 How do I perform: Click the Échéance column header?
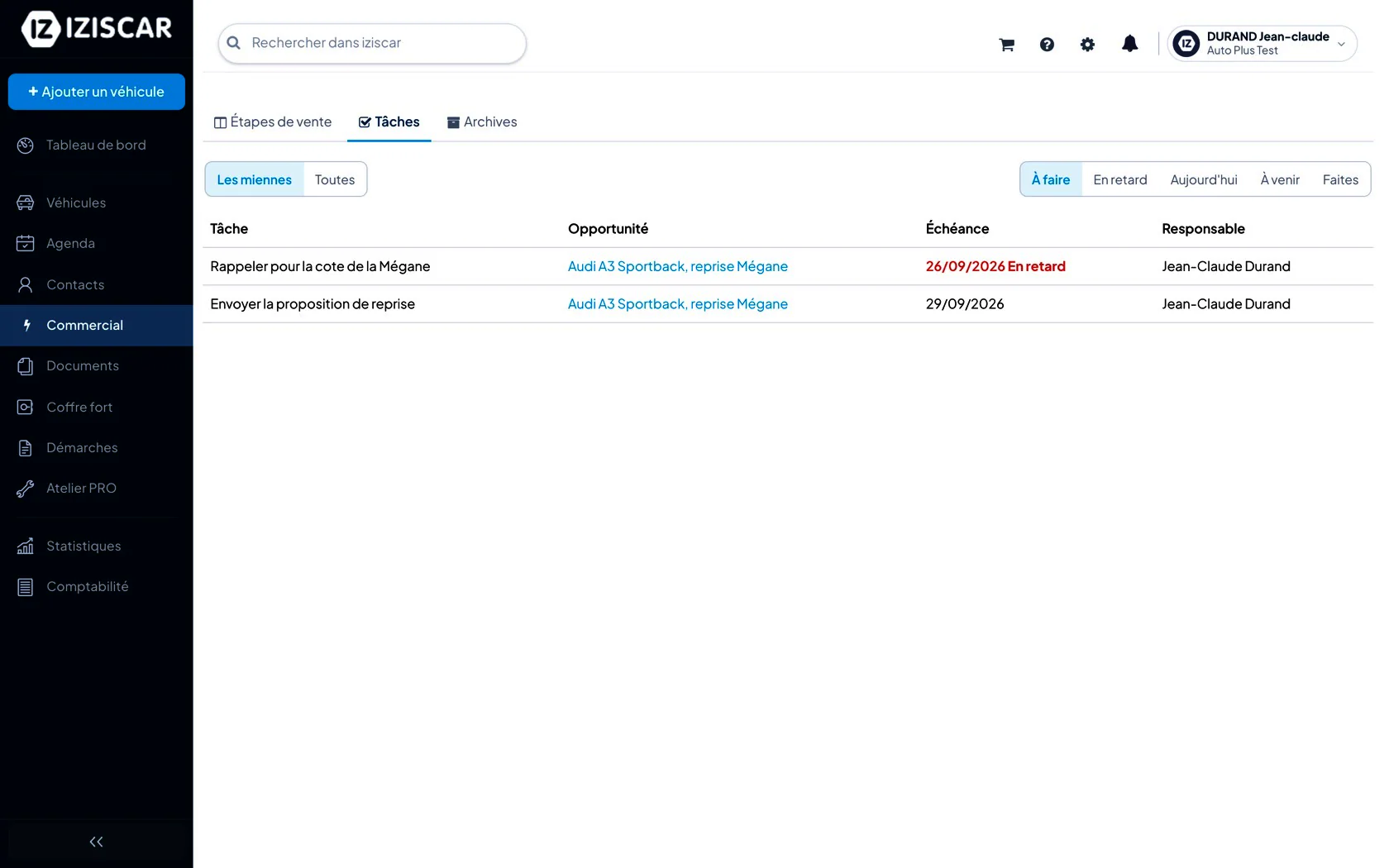[957, 229]
